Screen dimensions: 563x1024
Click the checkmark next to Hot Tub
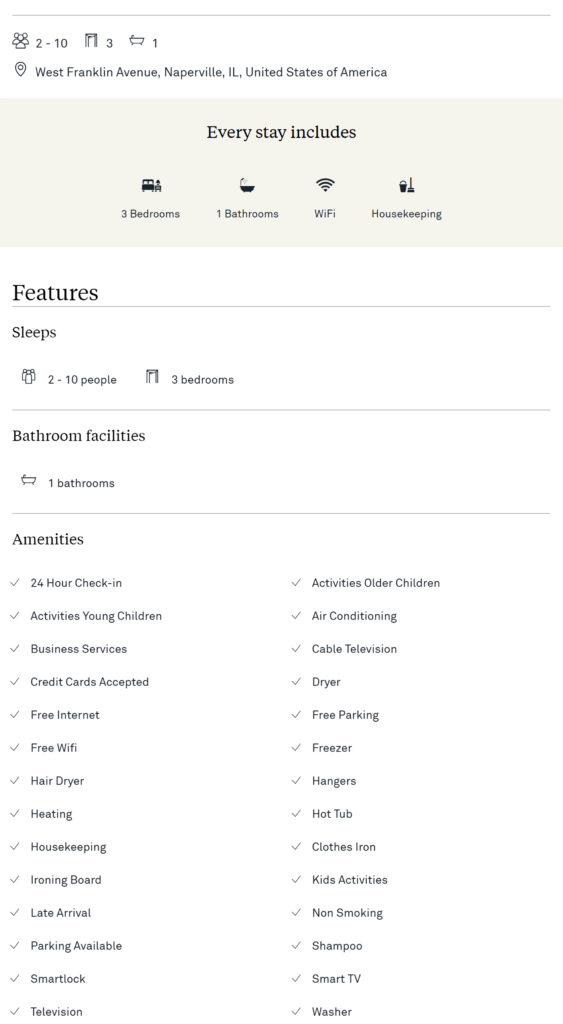pyautogui.click(x=297, y=814)
